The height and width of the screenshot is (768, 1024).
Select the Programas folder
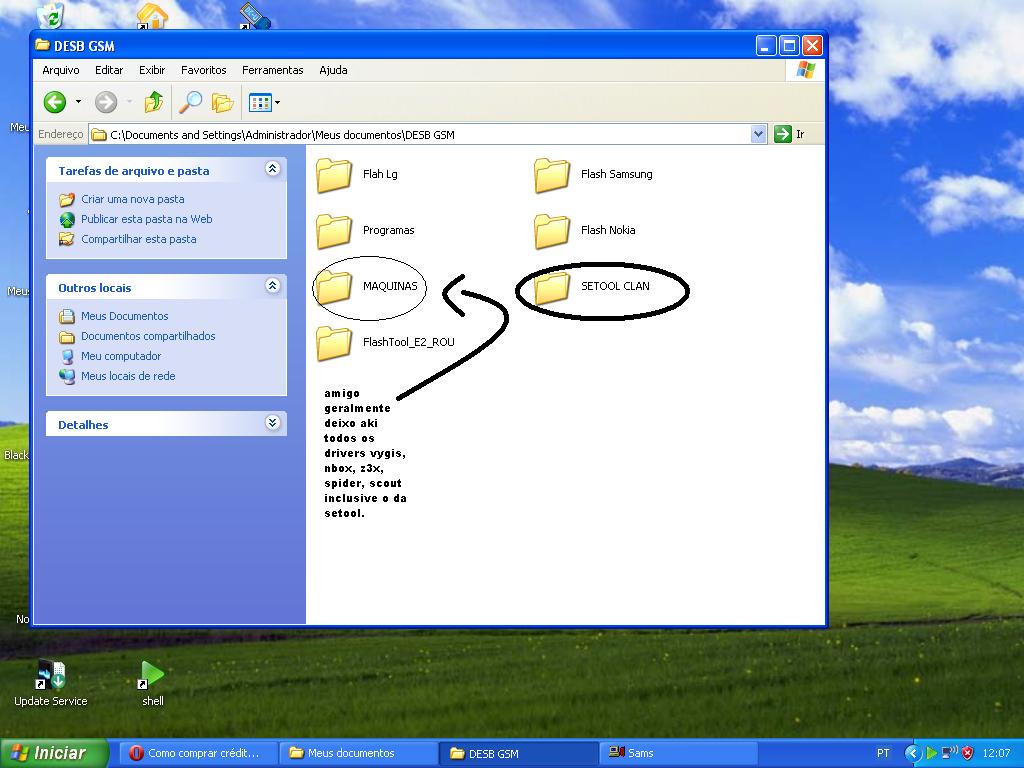[366, 231]
